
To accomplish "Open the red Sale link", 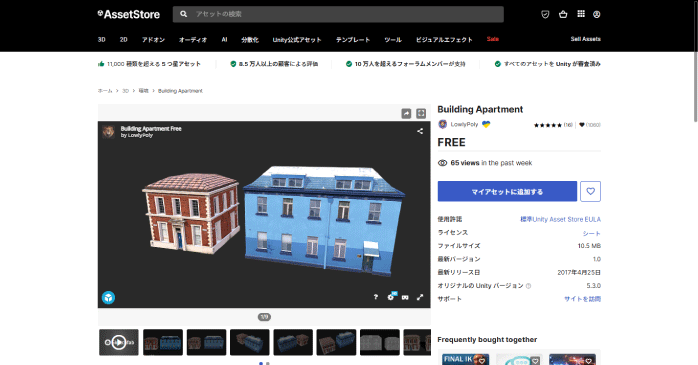I will click(x=492, y=39).
